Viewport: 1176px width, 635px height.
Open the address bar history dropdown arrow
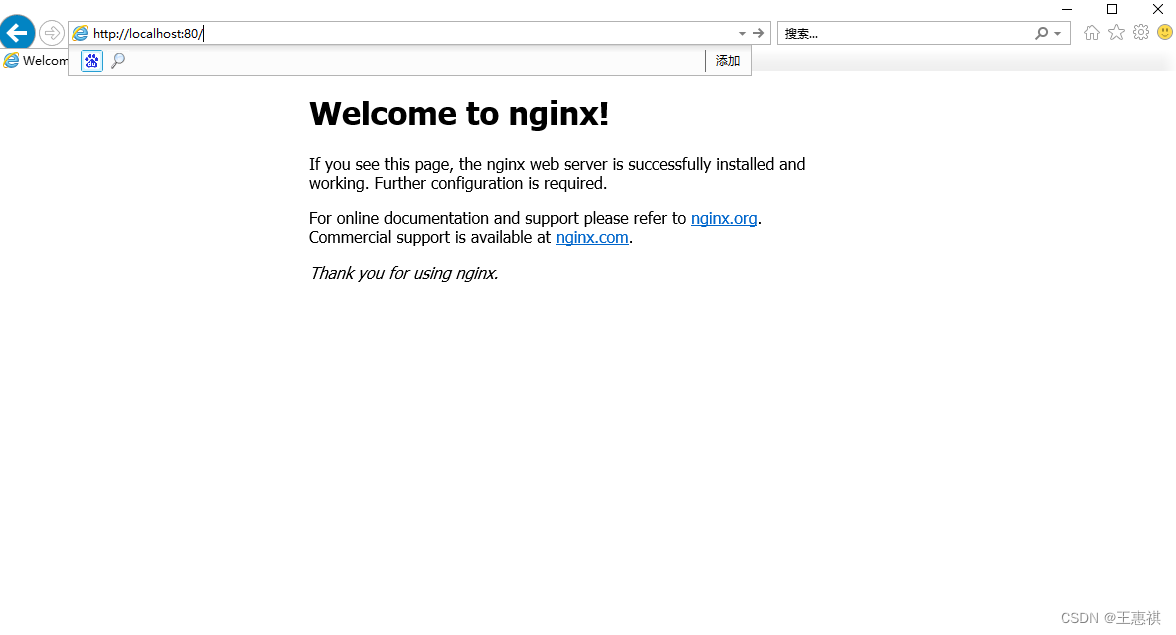pos(741,32)
